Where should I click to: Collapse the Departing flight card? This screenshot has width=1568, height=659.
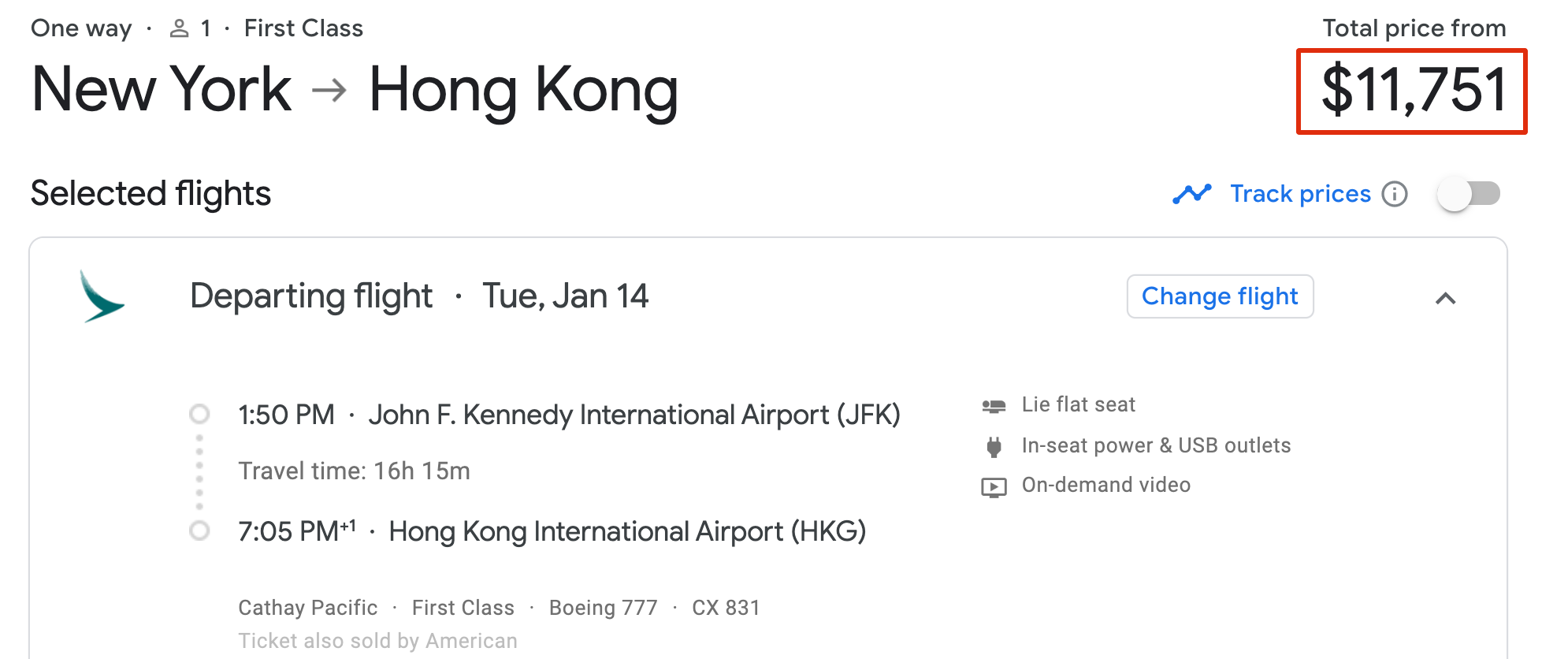click(1447, 299)
